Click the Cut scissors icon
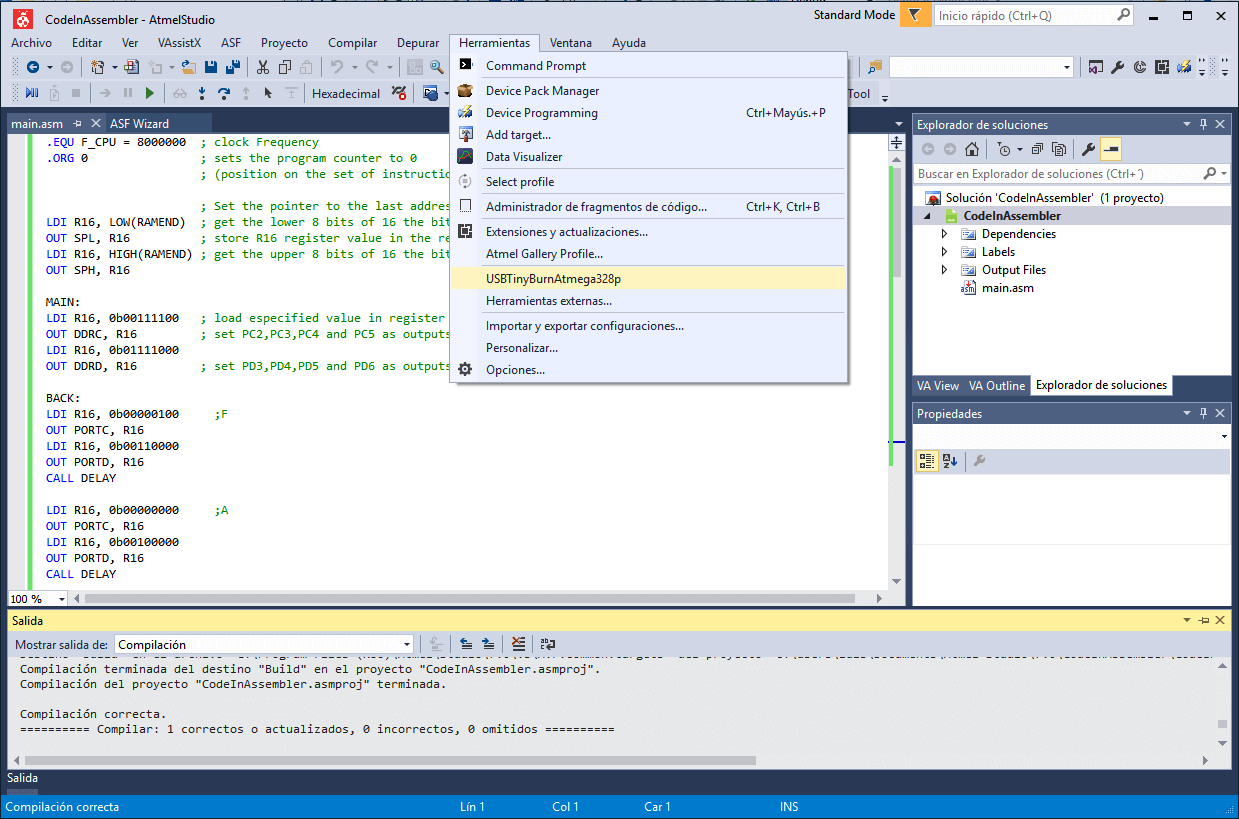 click(263, 67)
